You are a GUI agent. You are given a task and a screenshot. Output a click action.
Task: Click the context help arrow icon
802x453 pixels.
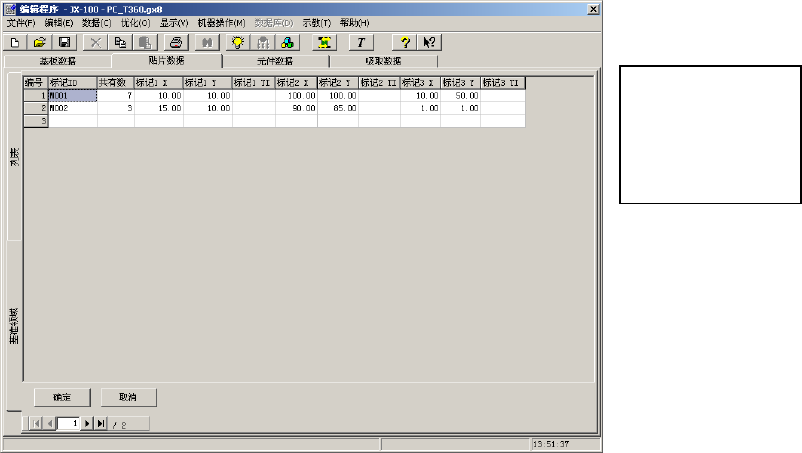[429, 43]
